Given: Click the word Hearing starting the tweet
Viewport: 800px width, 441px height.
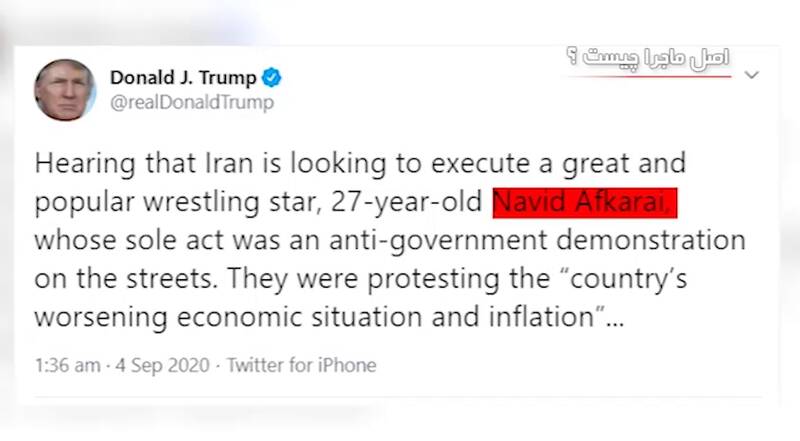Looking at the screenshot, I should click(85, 164).
